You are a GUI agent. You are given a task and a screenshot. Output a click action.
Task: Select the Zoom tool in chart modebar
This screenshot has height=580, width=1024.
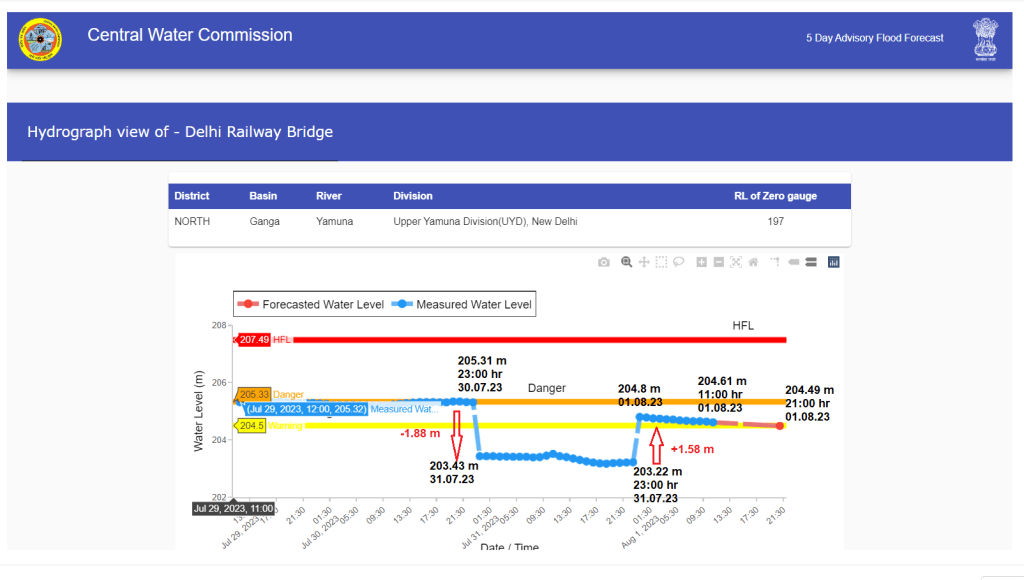click(x=627, y=262)
